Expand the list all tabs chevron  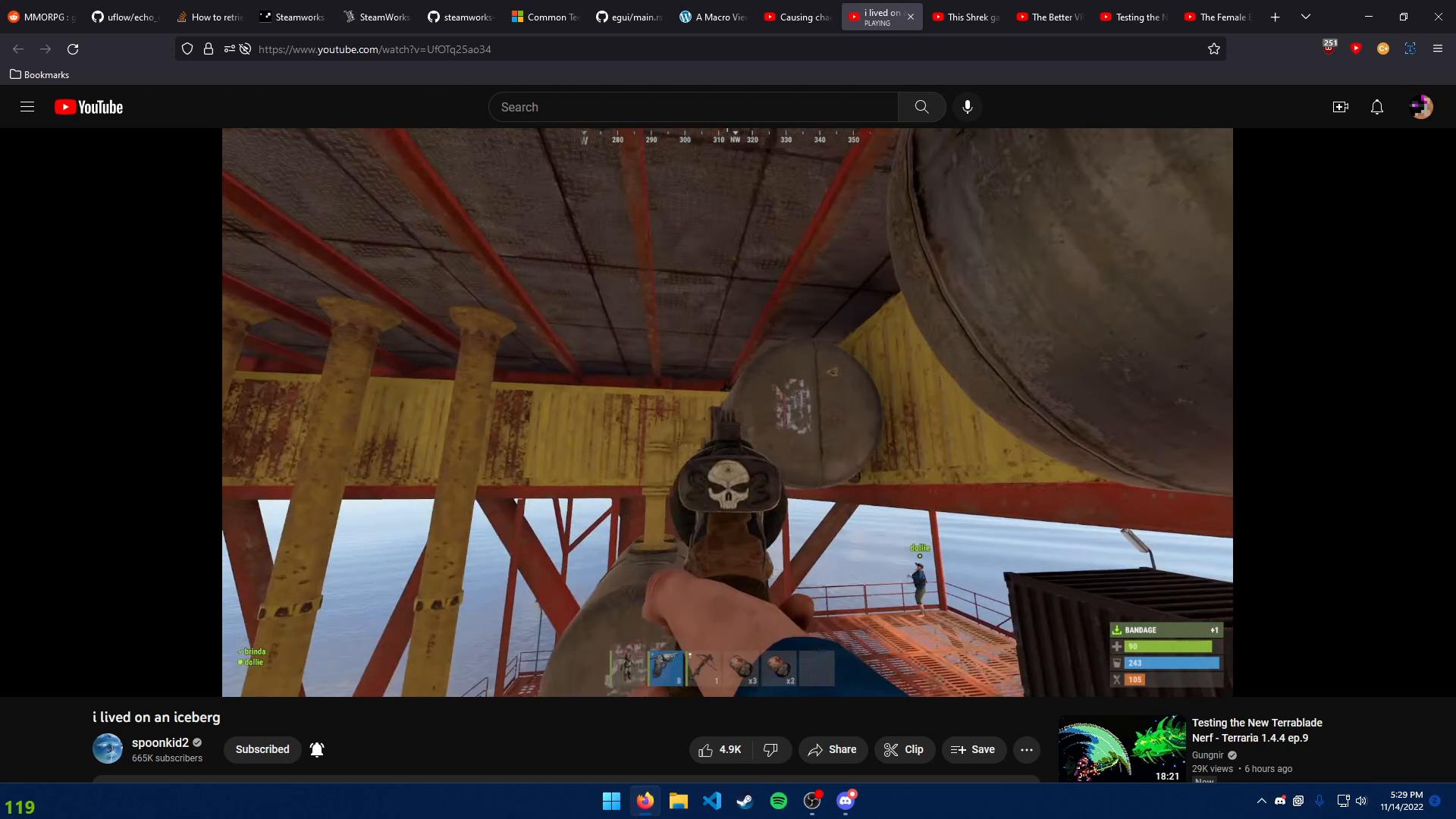(1306, 17)
